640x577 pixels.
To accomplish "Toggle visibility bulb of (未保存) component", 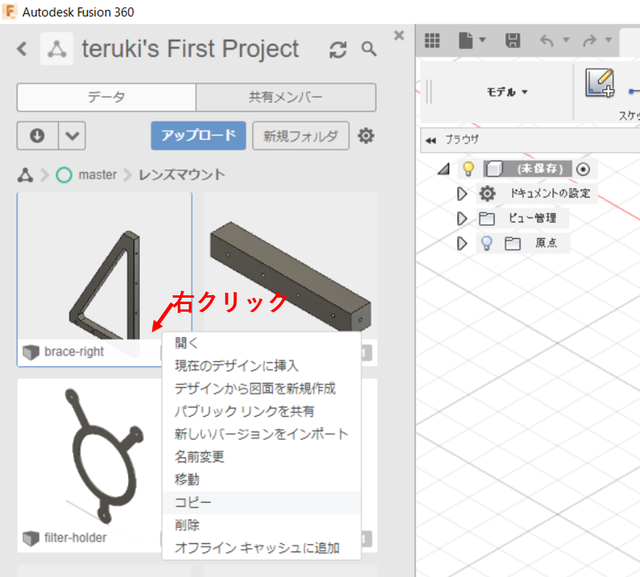I will click(x=468, y=169).
